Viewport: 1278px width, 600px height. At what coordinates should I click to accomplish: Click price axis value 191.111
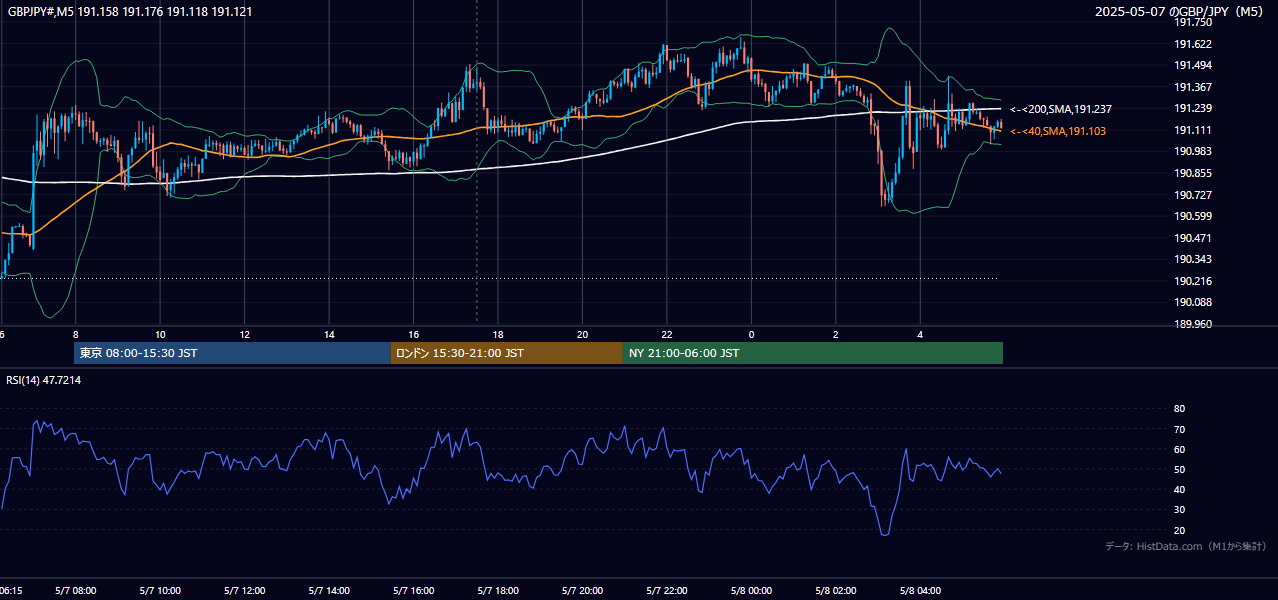[x=1192, y=130]
